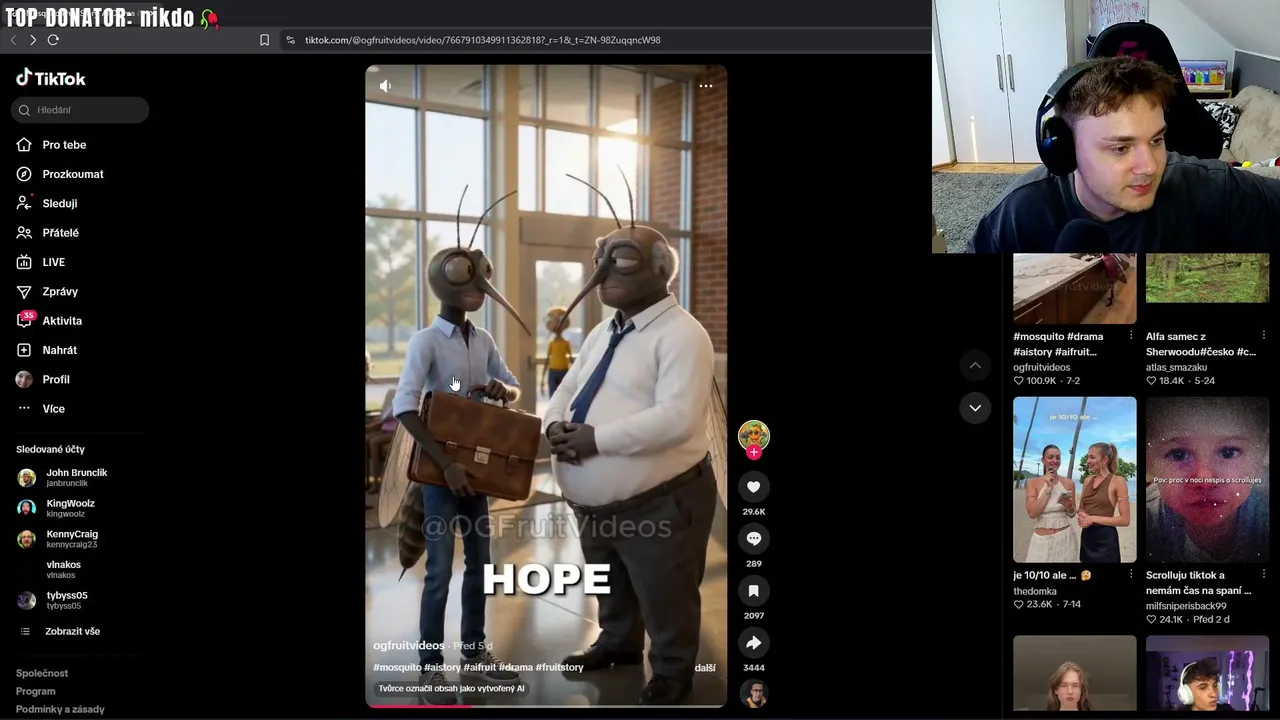Open ogfruitvideos profile in the recommendations list
The height and width of the screenshot is (720, 1280).
point(1041,367)
